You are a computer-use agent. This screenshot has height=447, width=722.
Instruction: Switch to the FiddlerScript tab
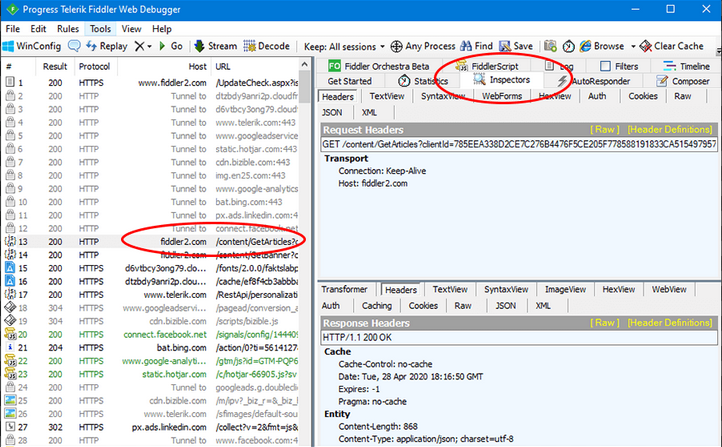[487, 66]
